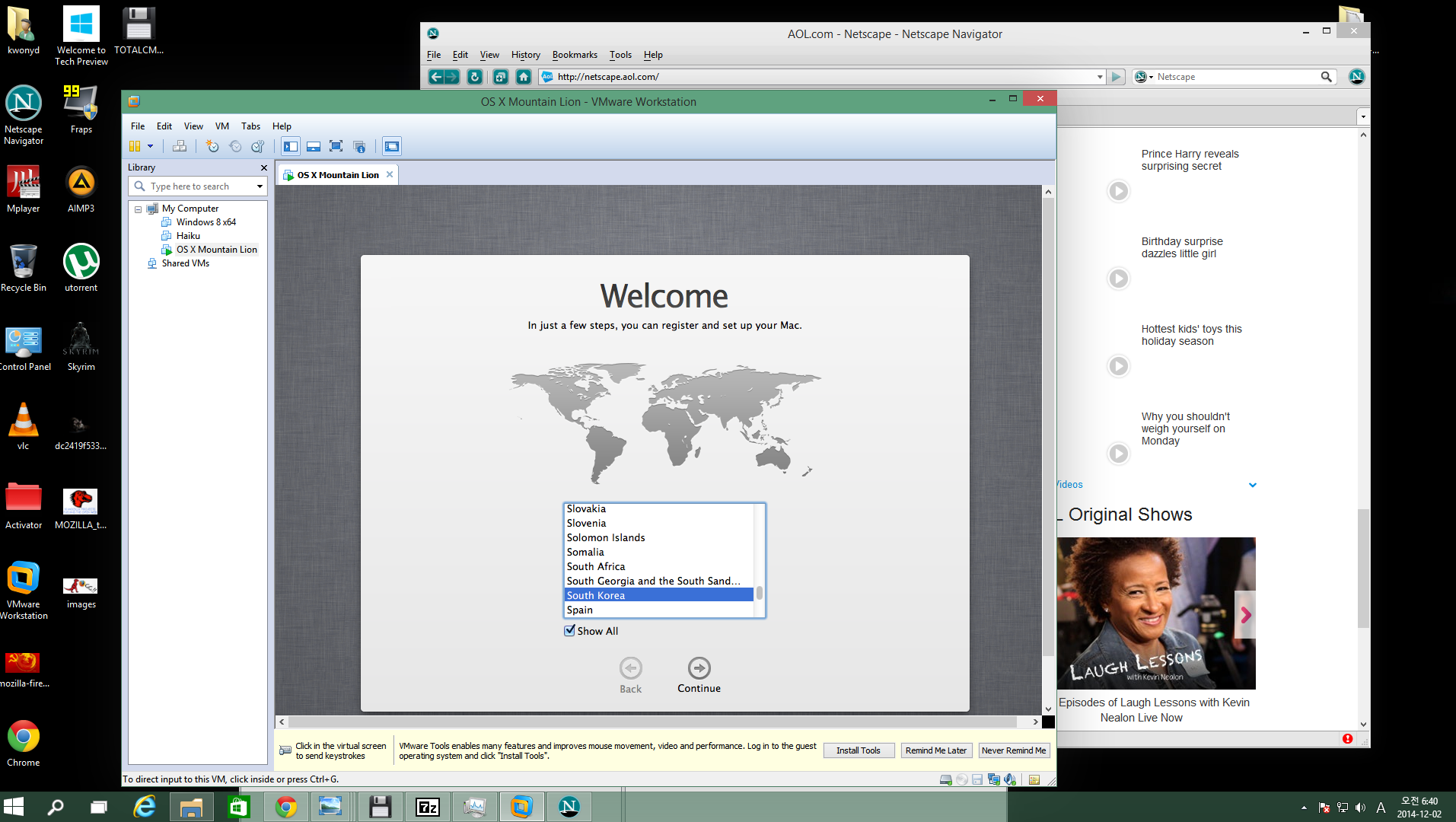The width and height of the screenshot is (1456, 822).
Task: Open the Netscape search engine dropdown
Action: coord(1144,77)
